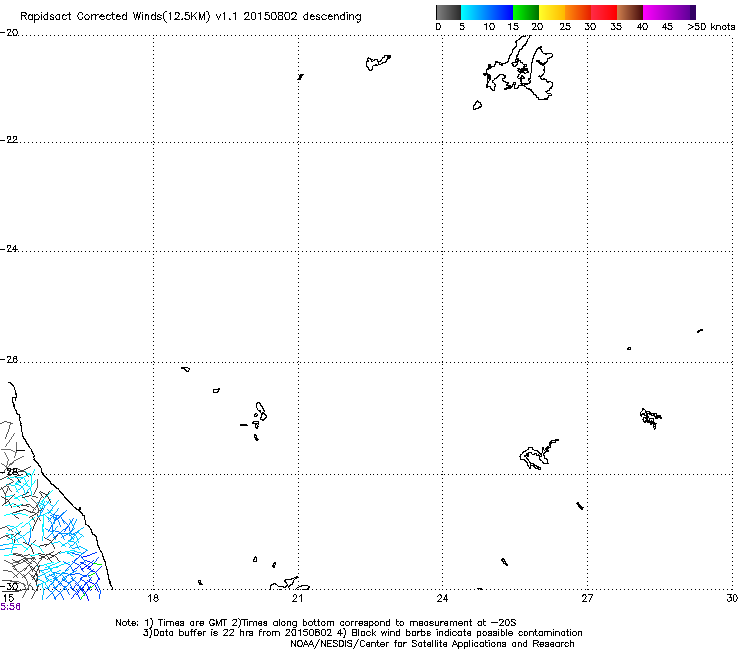Click the longitude label 21
Image resolution: width=740 pixels, height=650 pixels.
297,598
